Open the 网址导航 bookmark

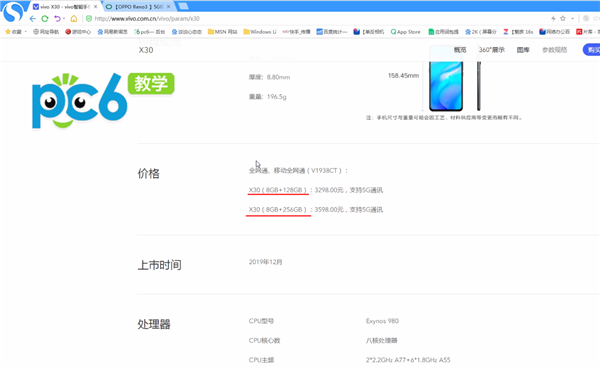tap(46, 32)
